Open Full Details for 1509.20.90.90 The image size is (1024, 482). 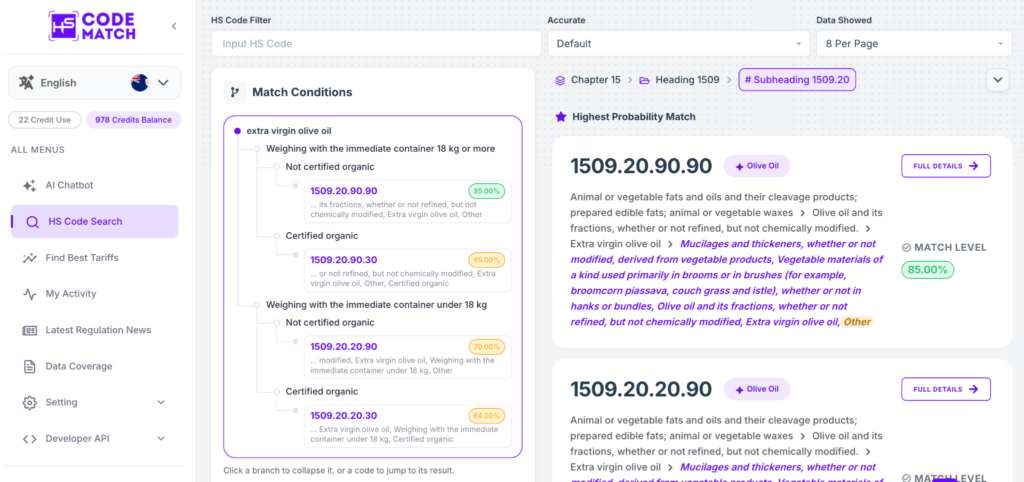click(946, 166)
